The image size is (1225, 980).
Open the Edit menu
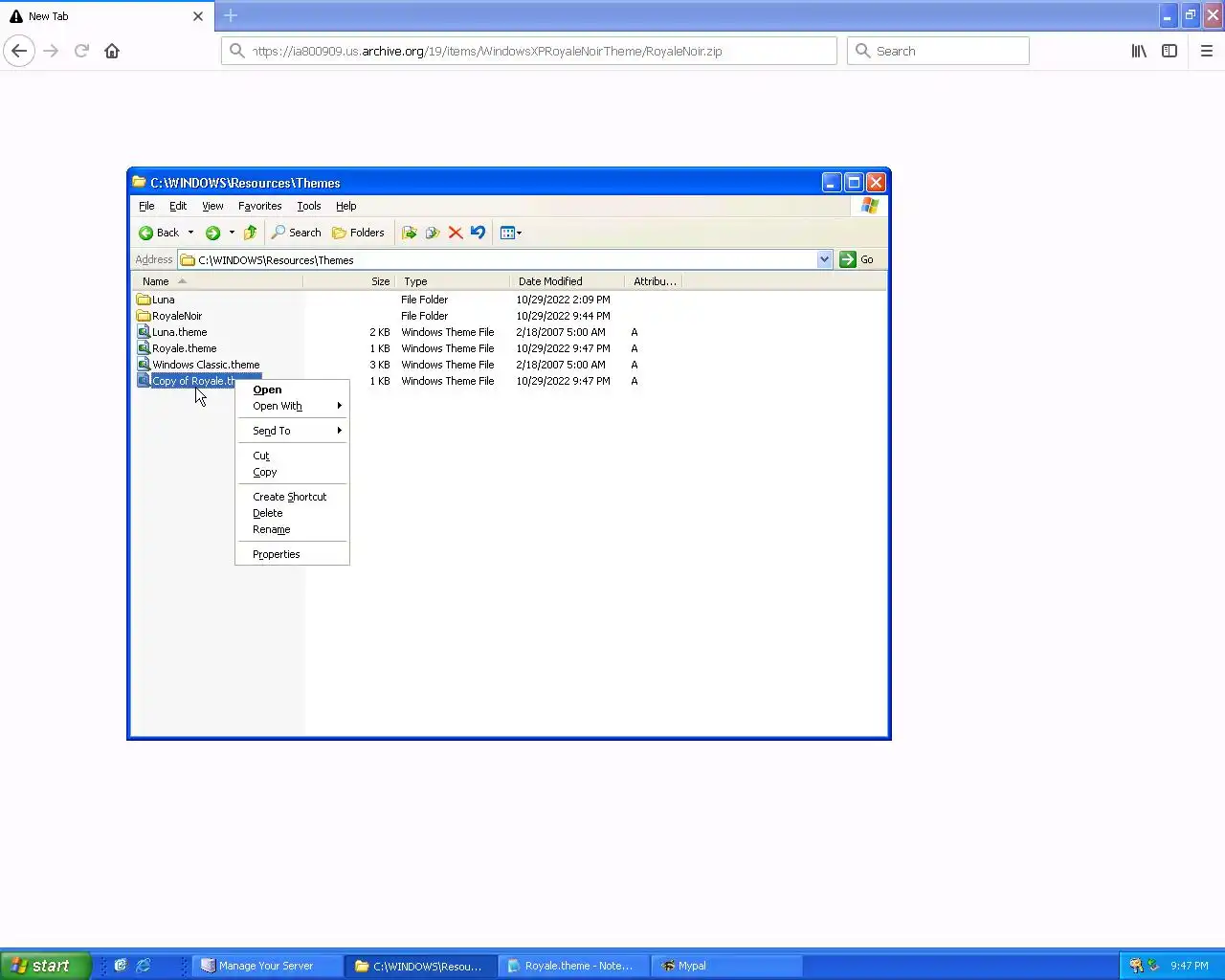(178, 206)
